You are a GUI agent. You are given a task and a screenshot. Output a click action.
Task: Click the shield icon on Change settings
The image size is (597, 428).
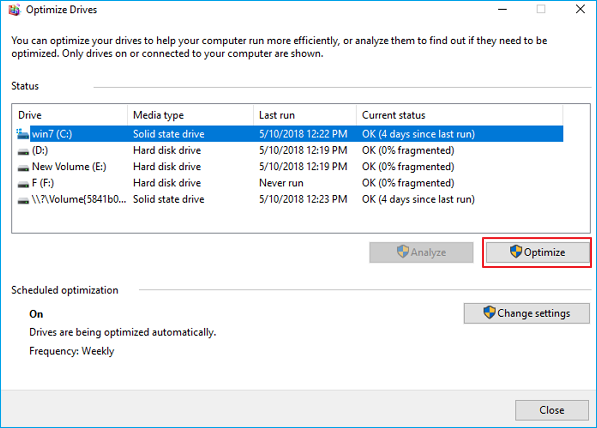point(489,313)
